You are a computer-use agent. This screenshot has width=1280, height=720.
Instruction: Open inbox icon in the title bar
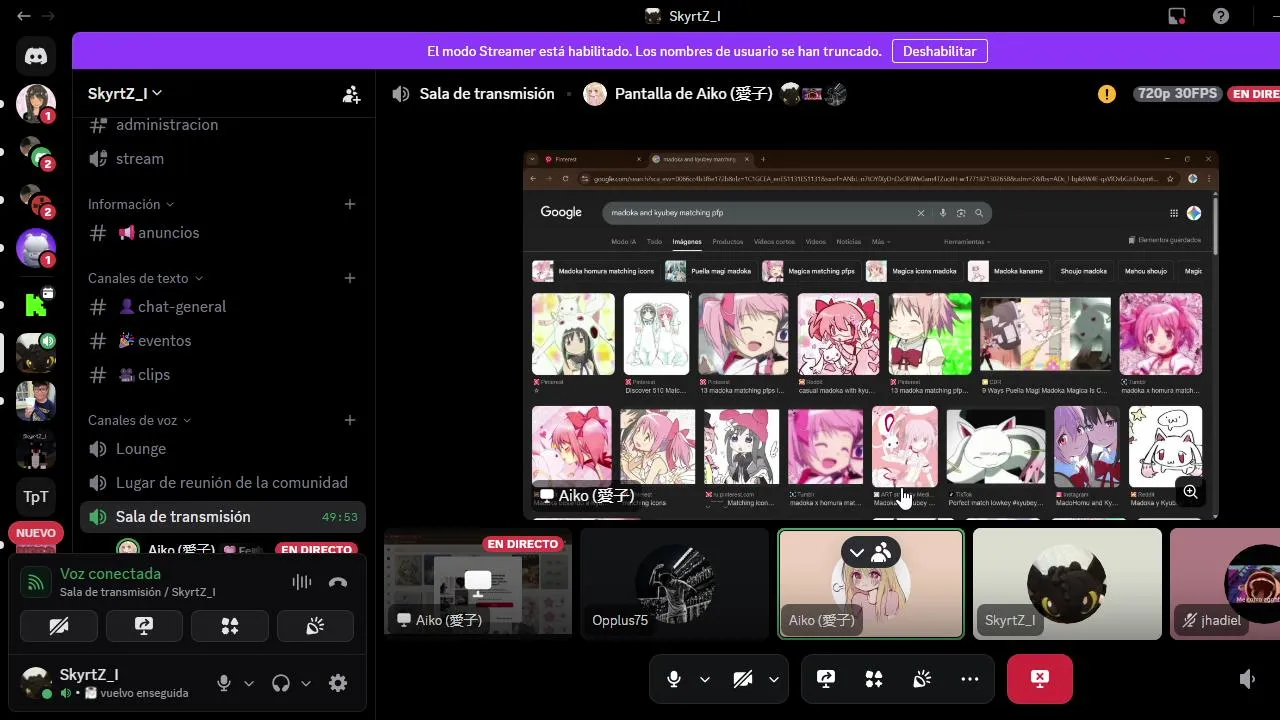pos(1177,16)
